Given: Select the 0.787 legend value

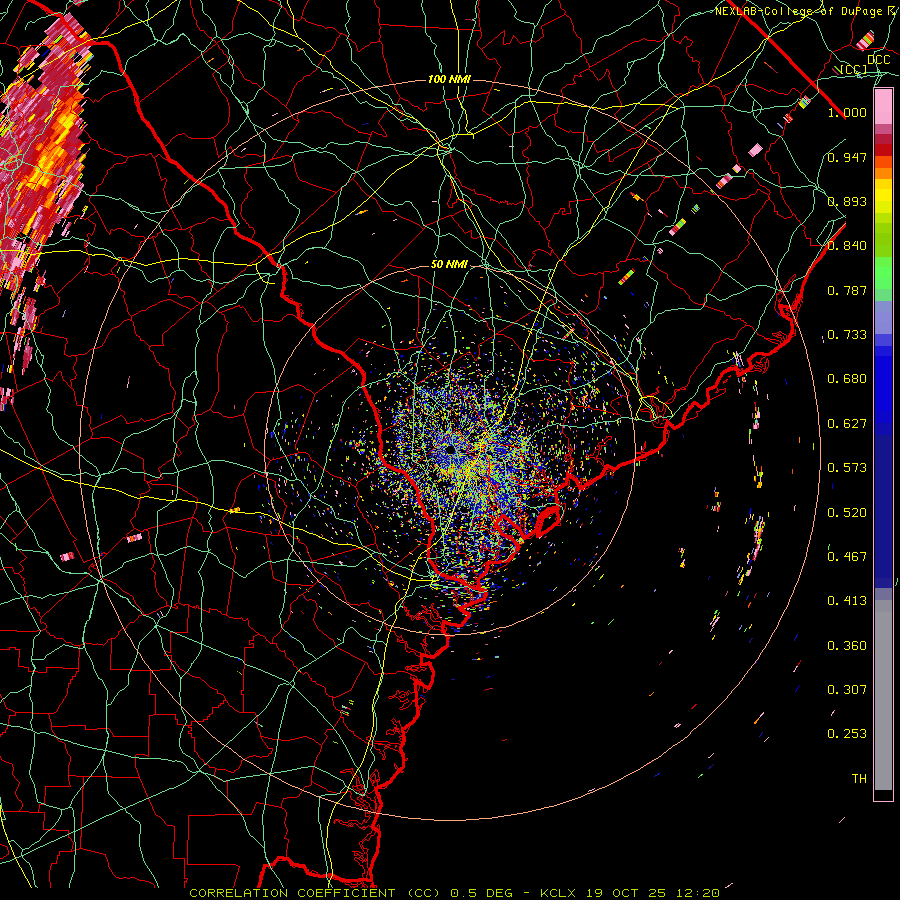Looking at the screenshot, I should (x=847, y=290).
